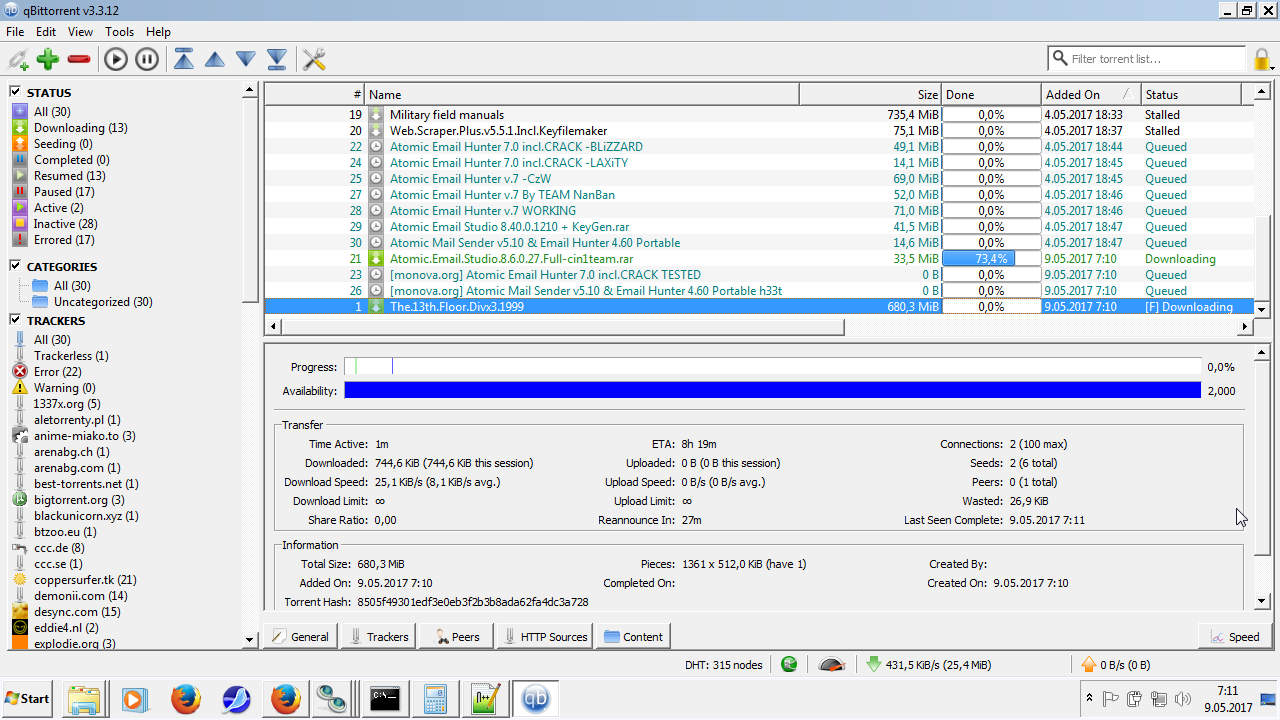Open Options with the wrench and screwdriver icon

pyautogui.click(x=314, y=59)
